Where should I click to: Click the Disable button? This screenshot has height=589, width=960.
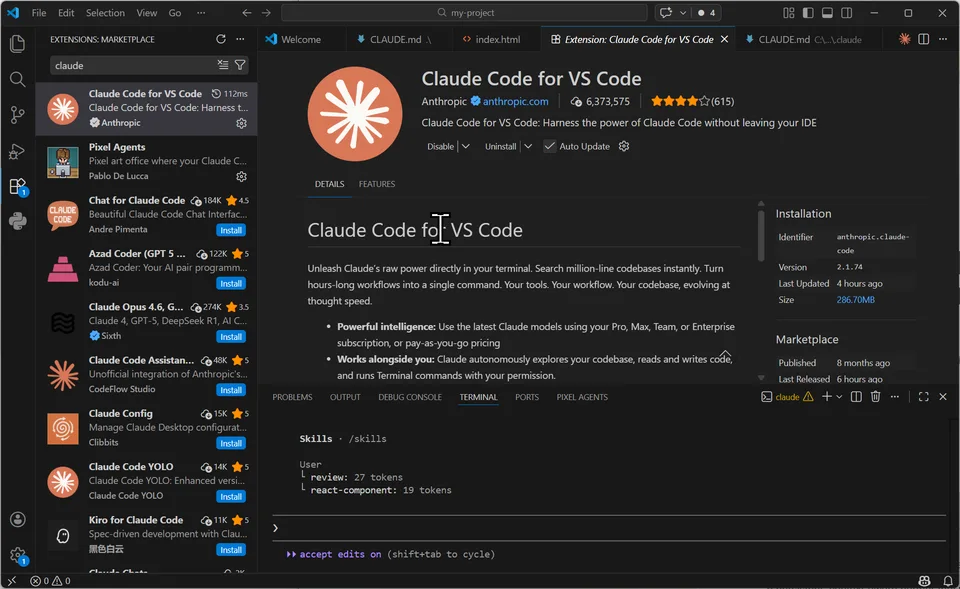click(x=440, y=146)
